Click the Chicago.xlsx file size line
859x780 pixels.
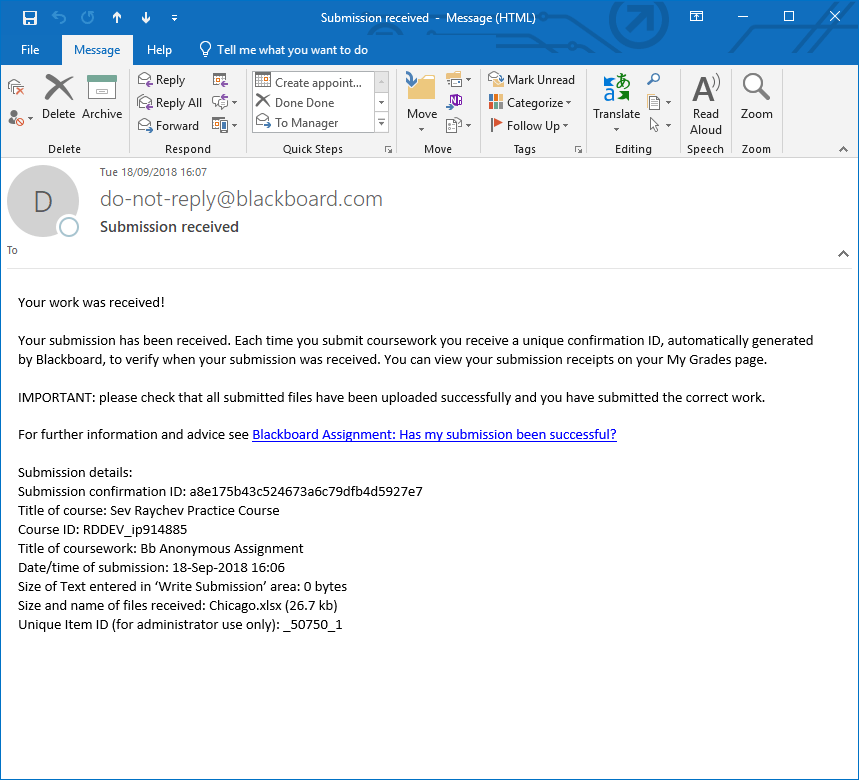[x=177, y=605]
